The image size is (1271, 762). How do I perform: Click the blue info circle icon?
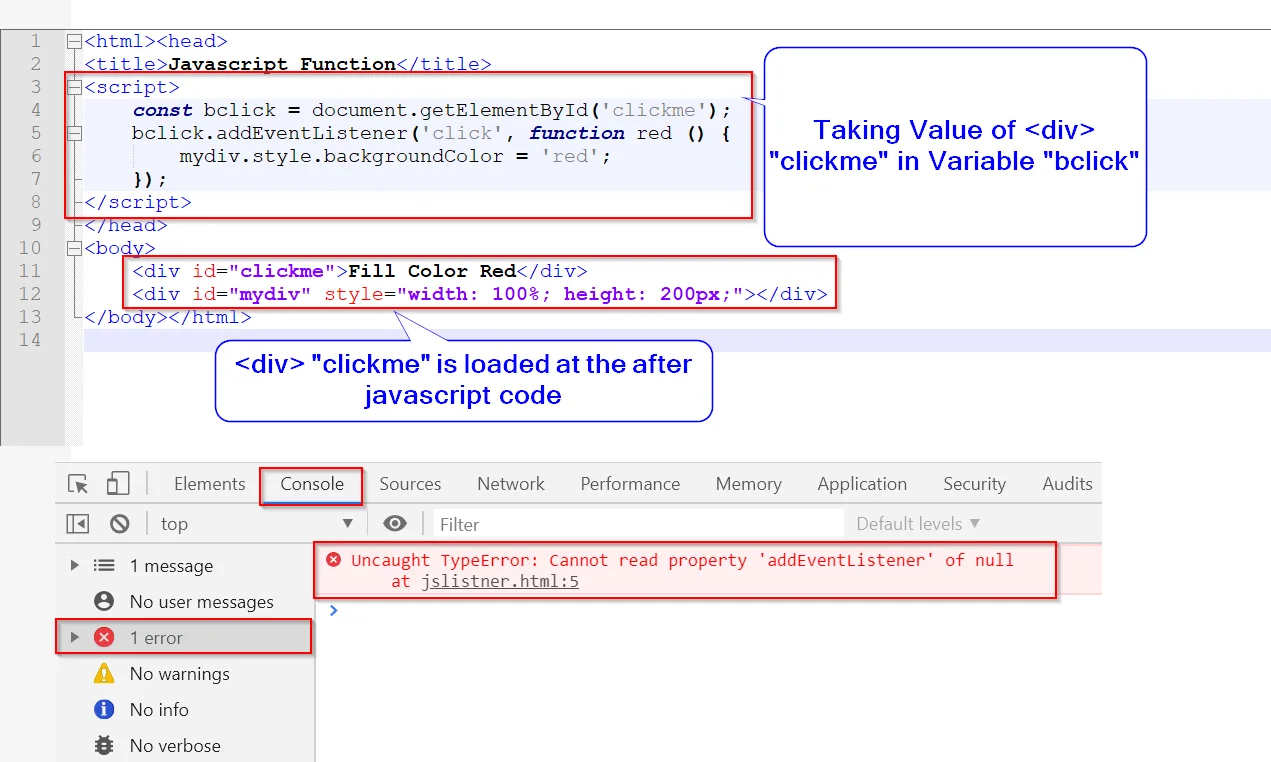click(x=104, y=710)
